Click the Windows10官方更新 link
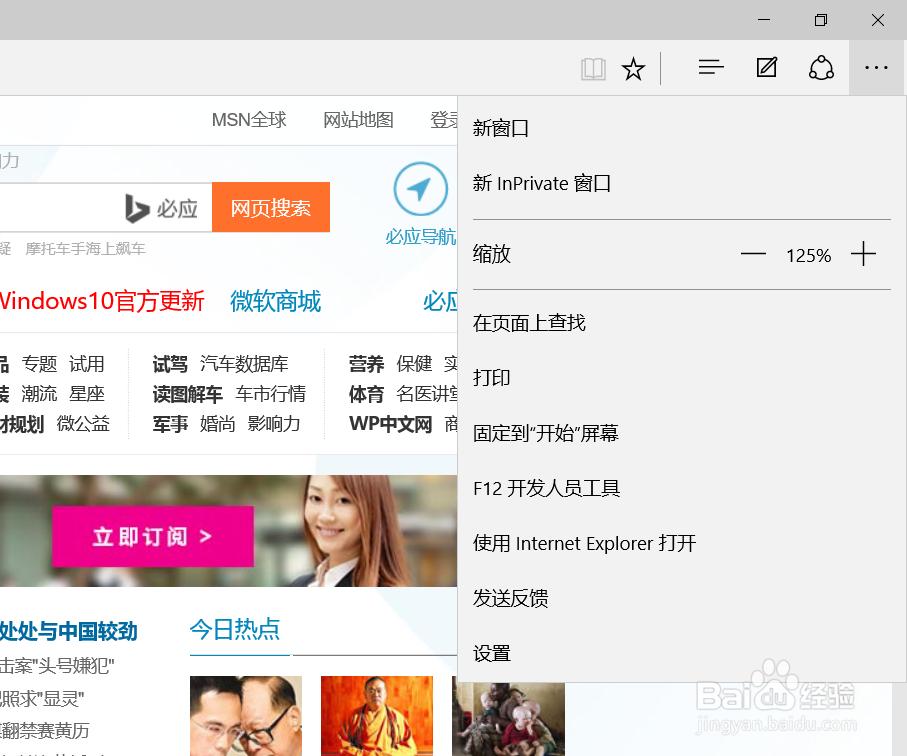907x756 pixels. tap(101, 301)
